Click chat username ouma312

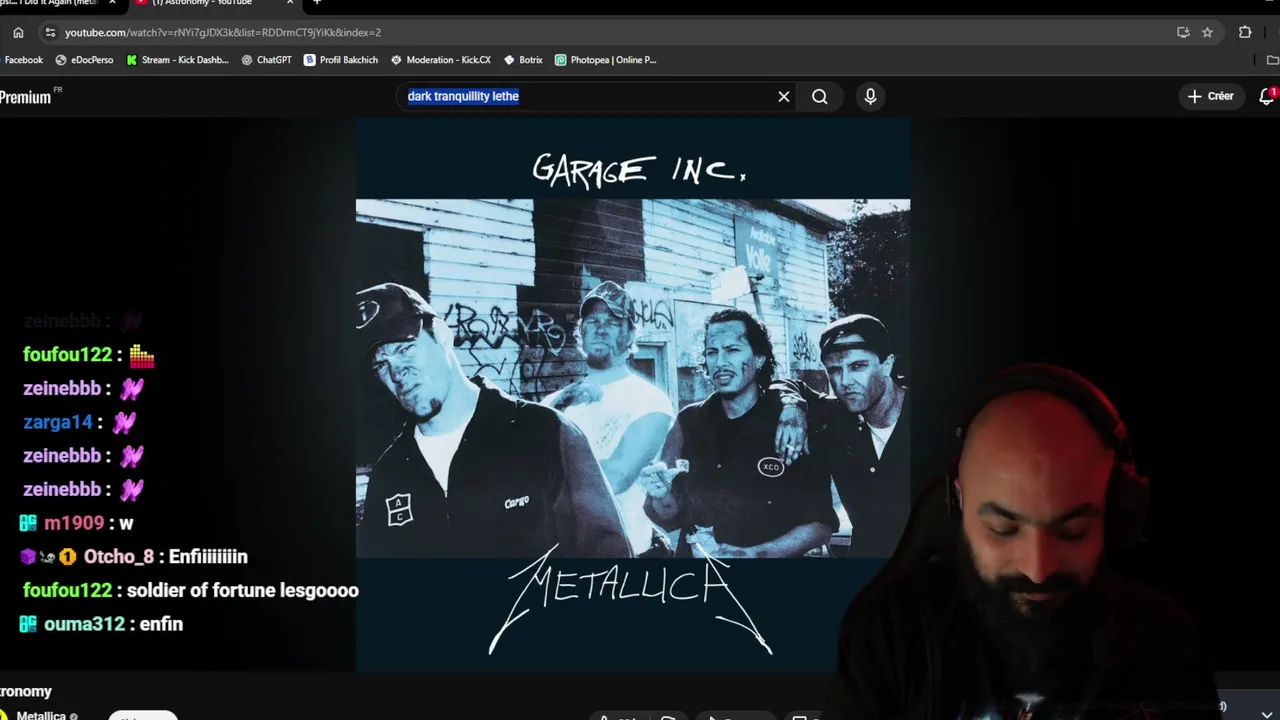tap(84, 624)
